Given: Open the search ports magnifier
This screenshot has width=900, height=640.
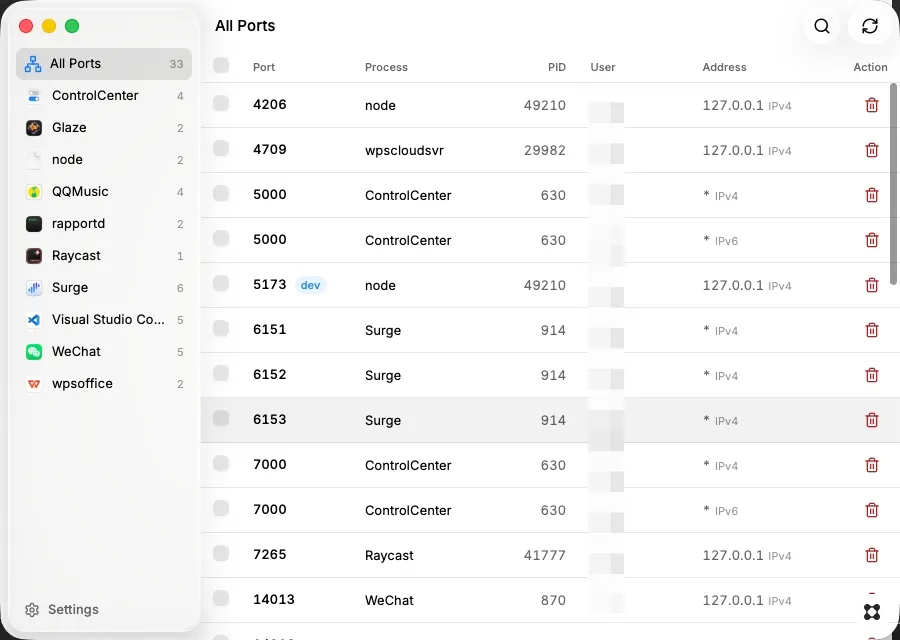Looking at the screenshot, I should tap(821, 26).
